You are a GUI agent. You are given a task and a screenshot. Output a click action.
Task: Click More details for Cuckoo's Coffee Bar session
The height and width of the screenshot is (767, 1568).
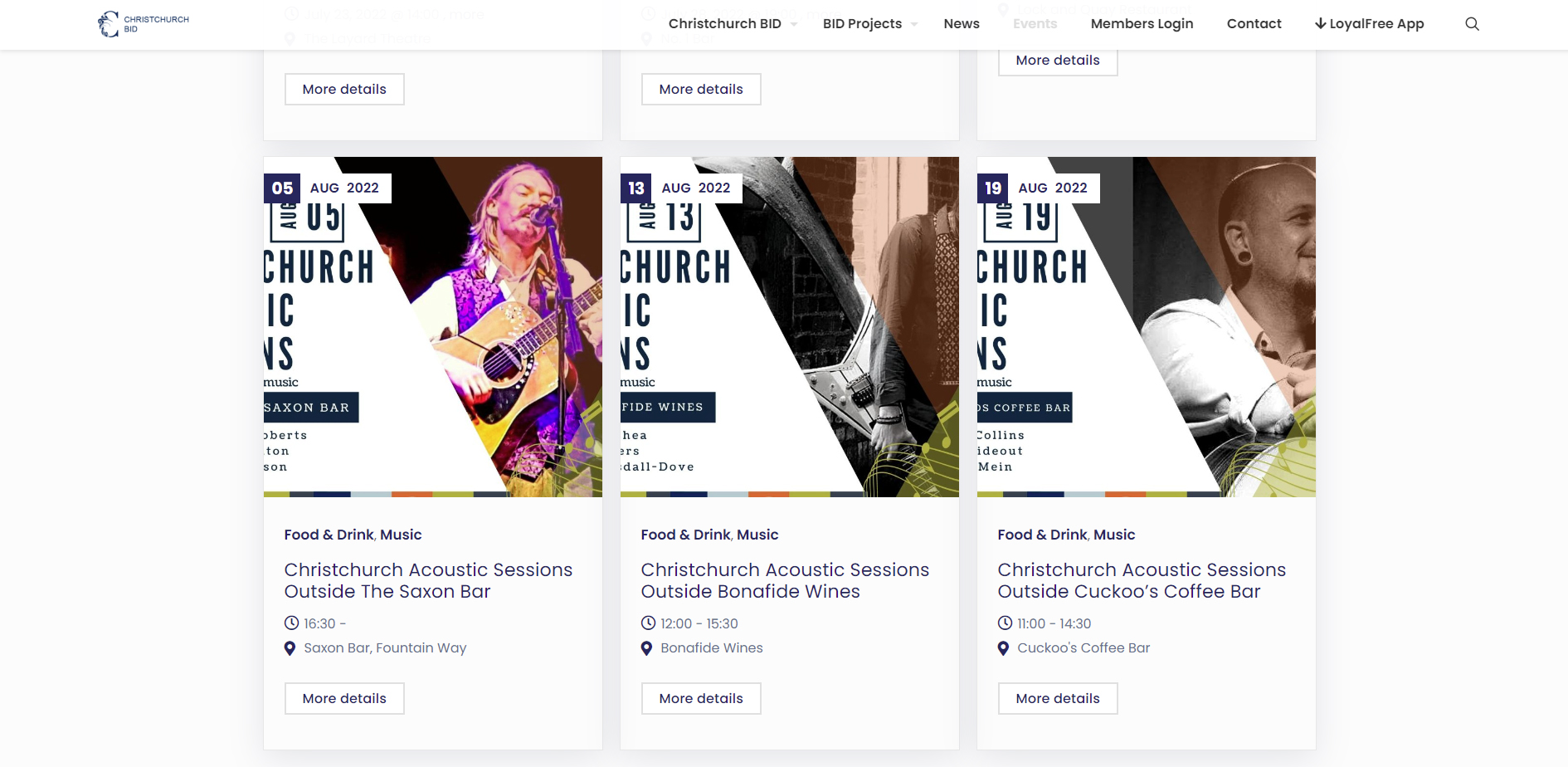(1058, 699)
